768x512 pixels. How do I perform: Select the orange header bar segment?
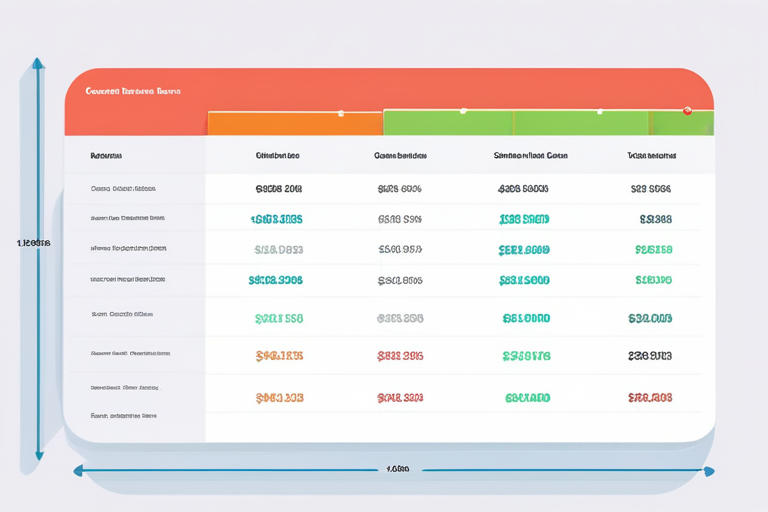(x=295, y=124)
